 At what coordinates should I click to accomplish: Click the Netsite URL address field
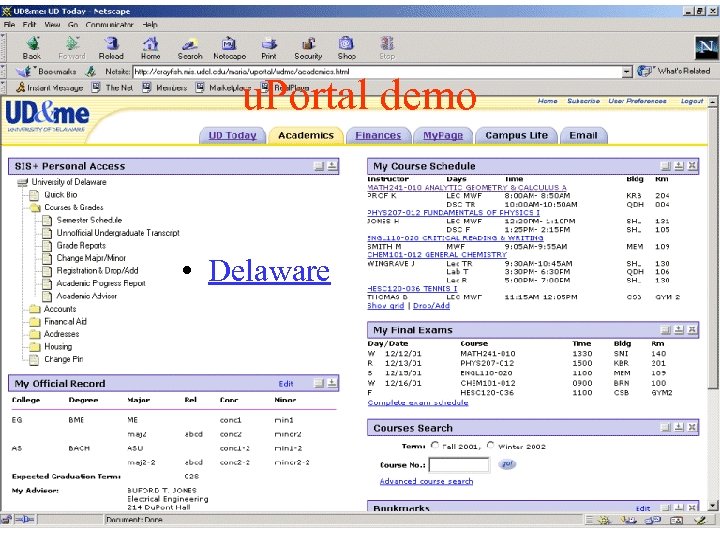377,72
